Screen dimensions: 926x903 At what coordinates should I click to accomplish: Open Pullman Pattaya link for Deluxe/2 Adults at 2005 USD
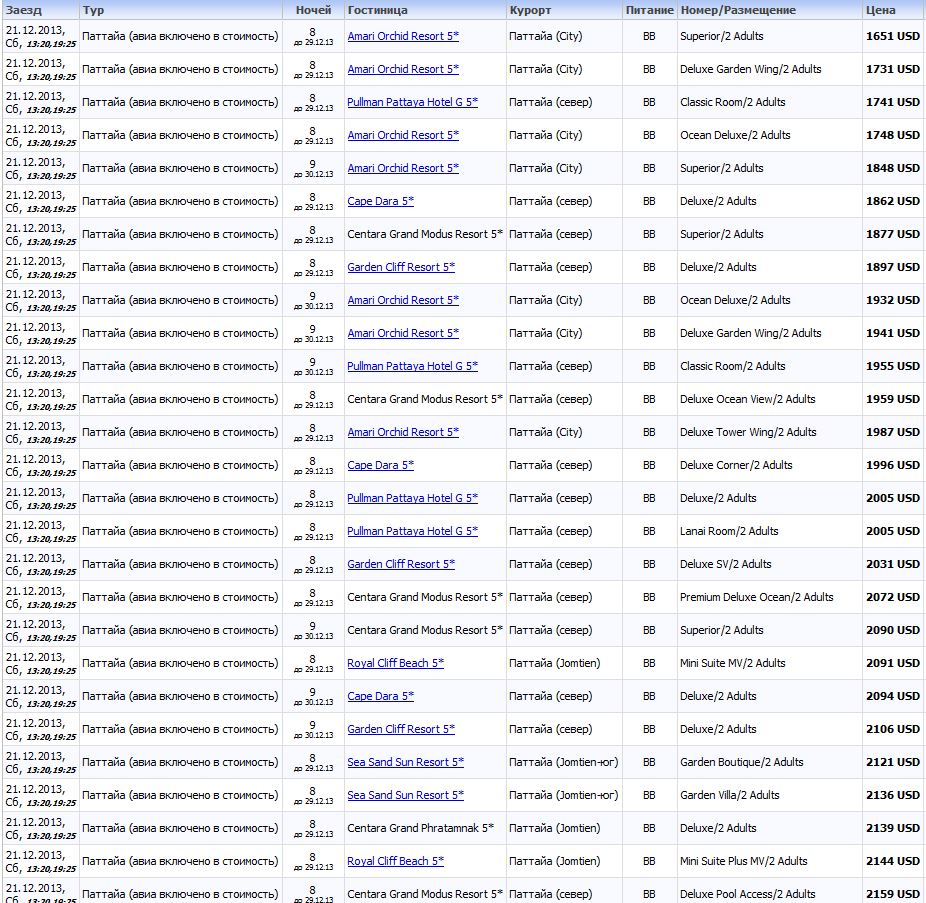pos(412,498)
